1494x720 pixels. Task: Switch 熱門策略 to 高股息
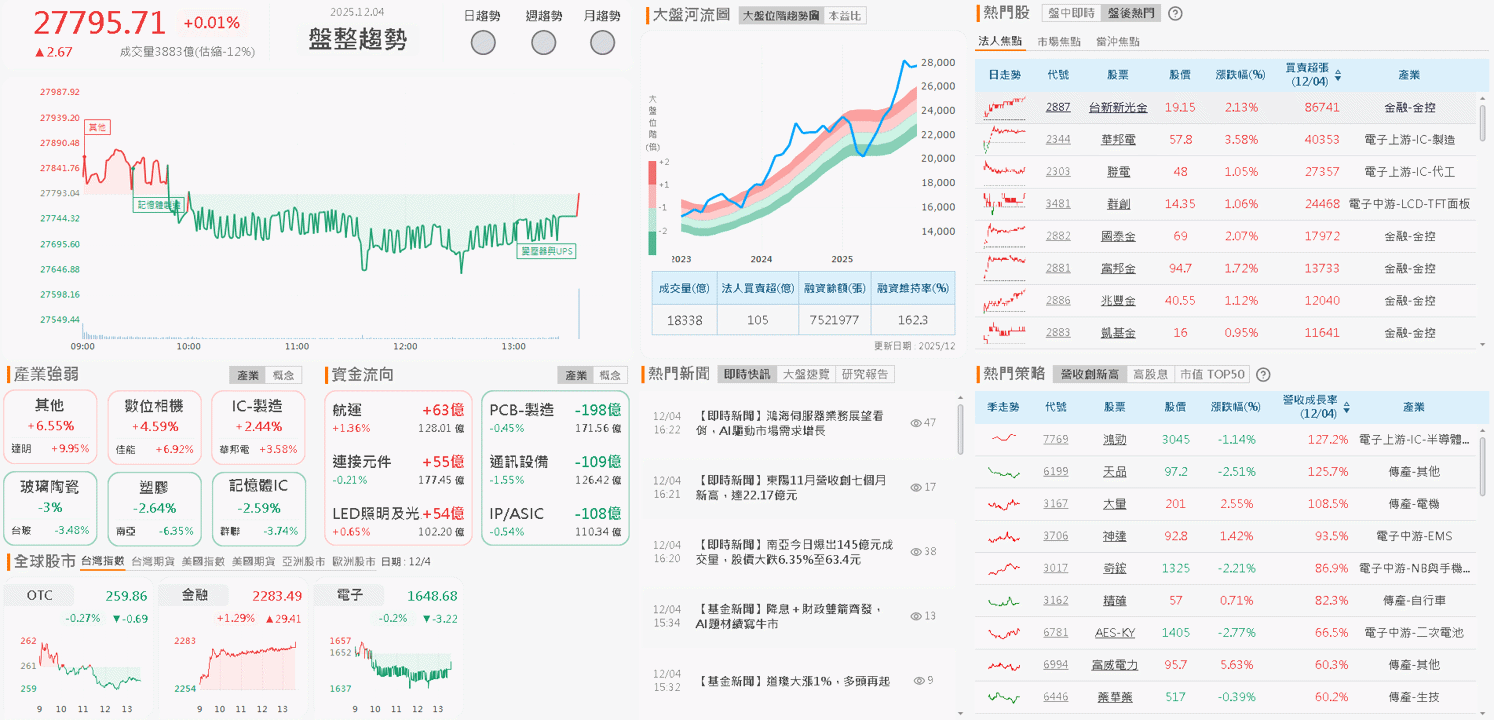pyautogui.click(x=1150, y=374)
